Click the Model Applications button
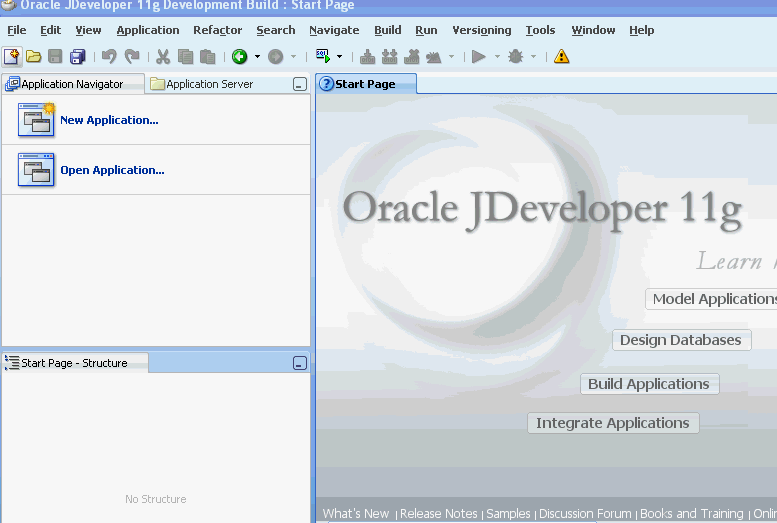 point(712,299)
